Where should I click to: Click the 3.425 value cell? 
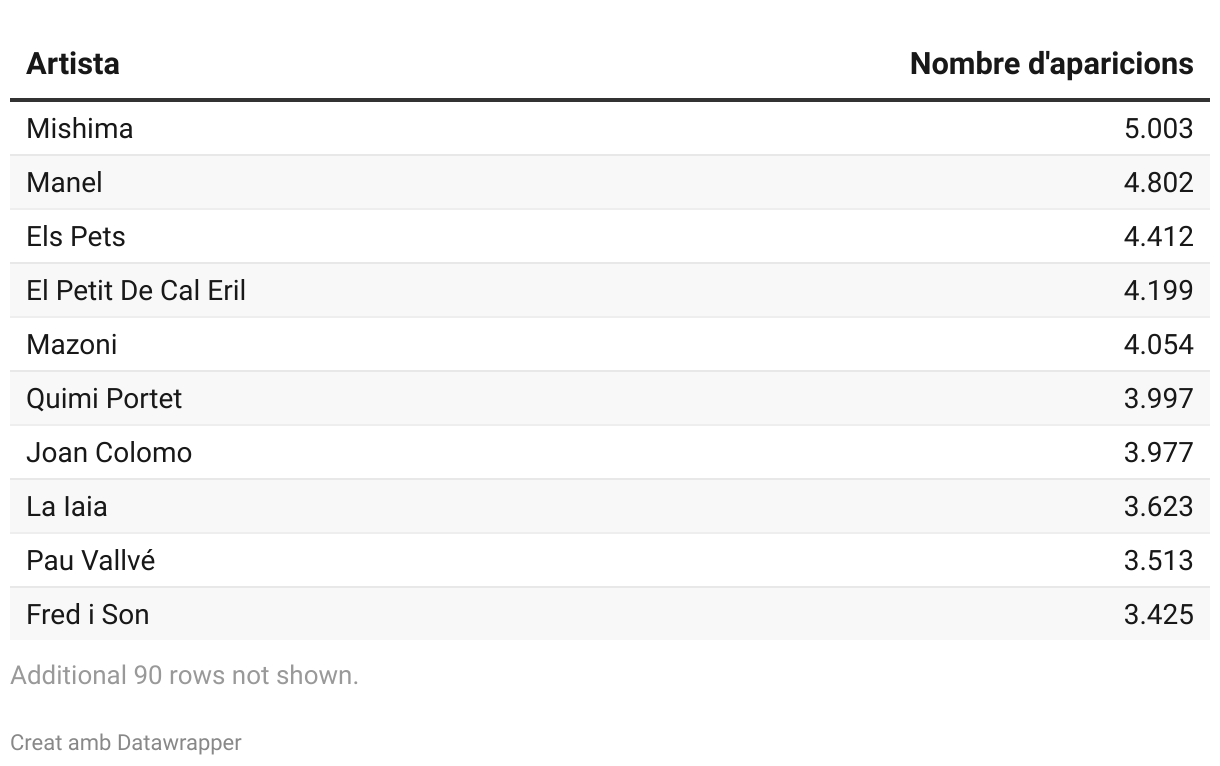click(1158, 614)
